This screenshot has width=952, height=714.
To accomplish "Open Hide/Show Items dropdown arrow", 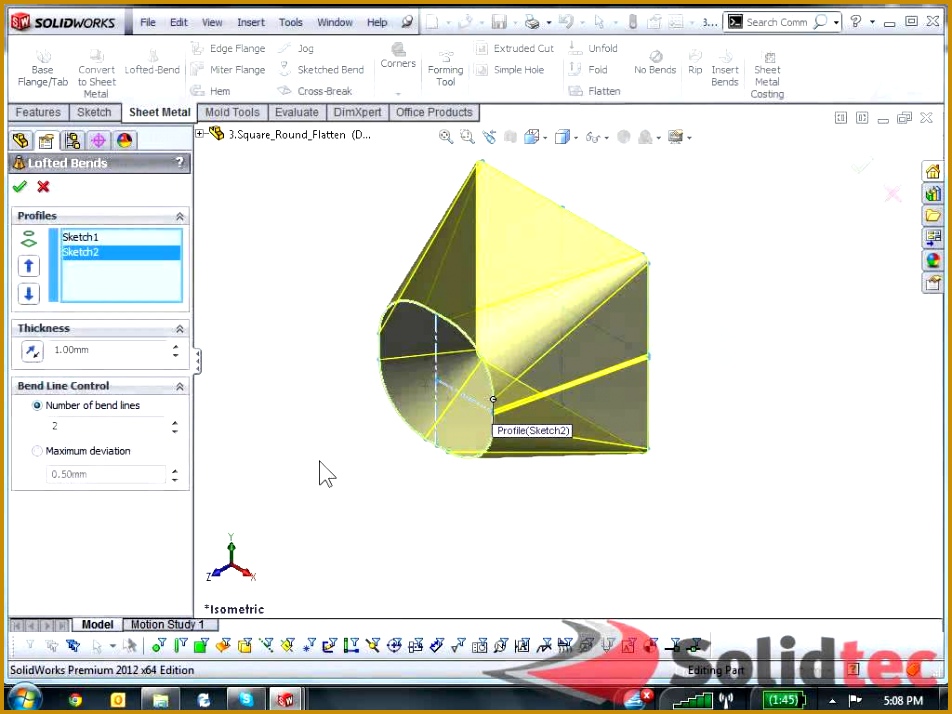I will pyautogui.click(x=607, y=138).
